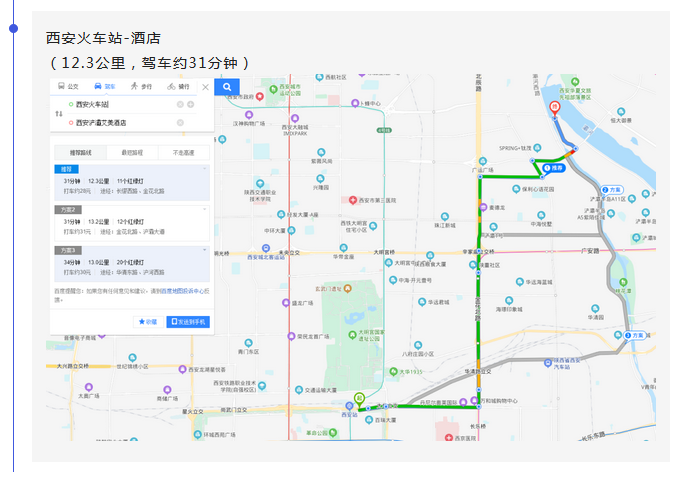Viewport: 680px width, 478px height.
Task: Click the blue '1 推荐' route label
Action: [554, 168]
